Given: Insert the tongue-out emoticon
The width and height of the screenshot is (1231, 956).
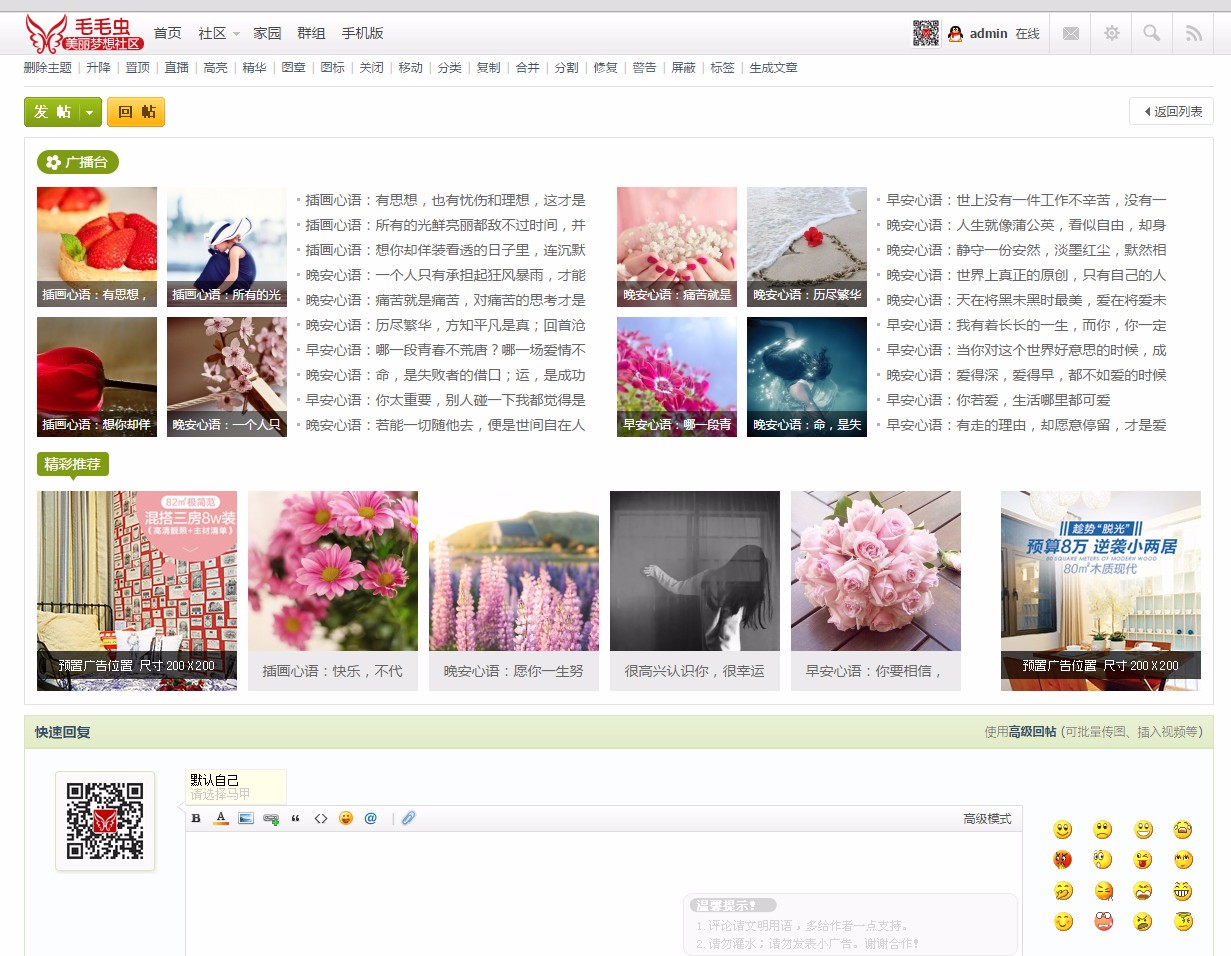Looking at the screenshot, I should pyautogui.click(x=1143, y=859).
